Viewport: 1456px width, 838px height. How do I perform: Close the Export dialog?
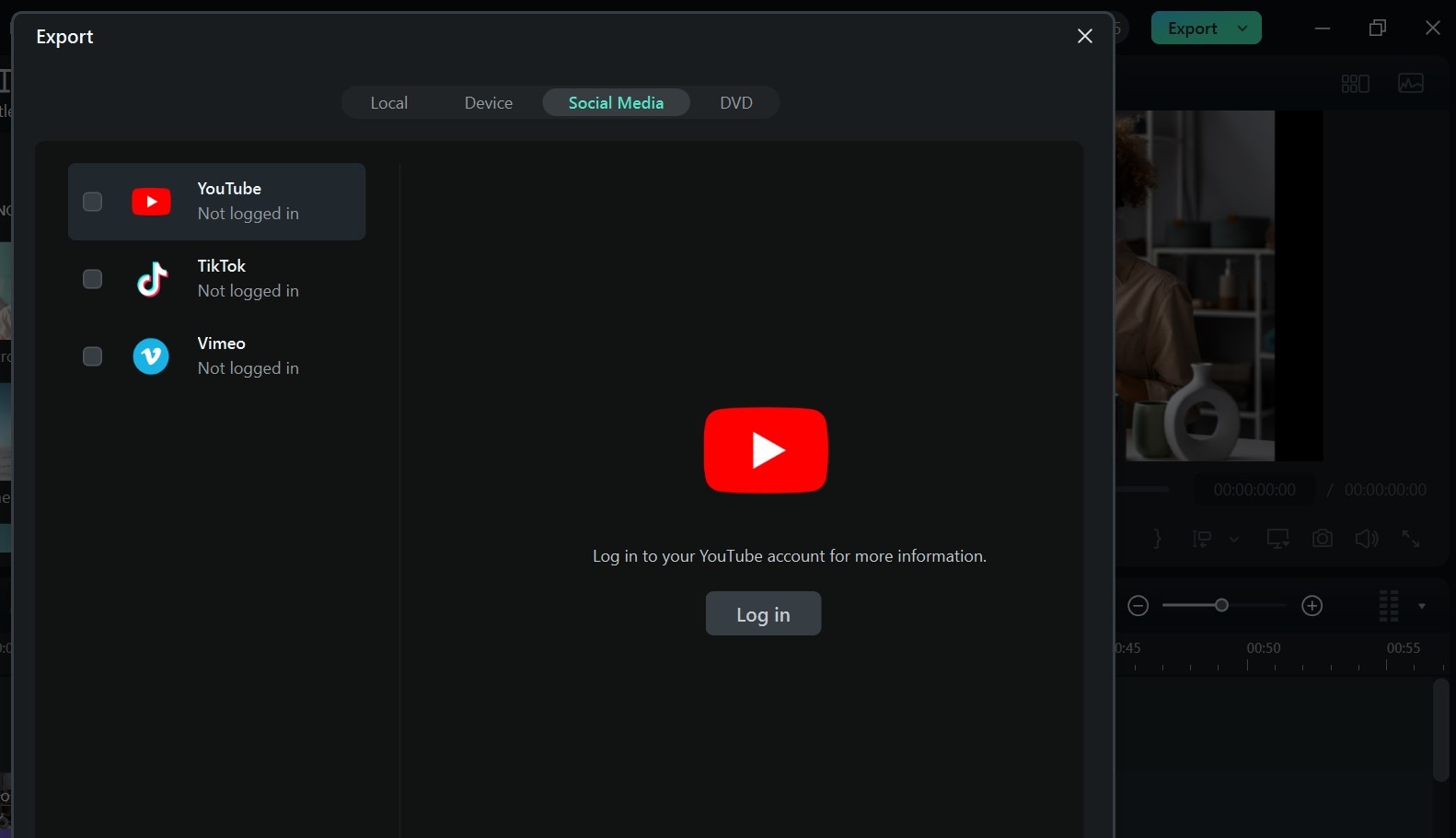pos(1085,36)
